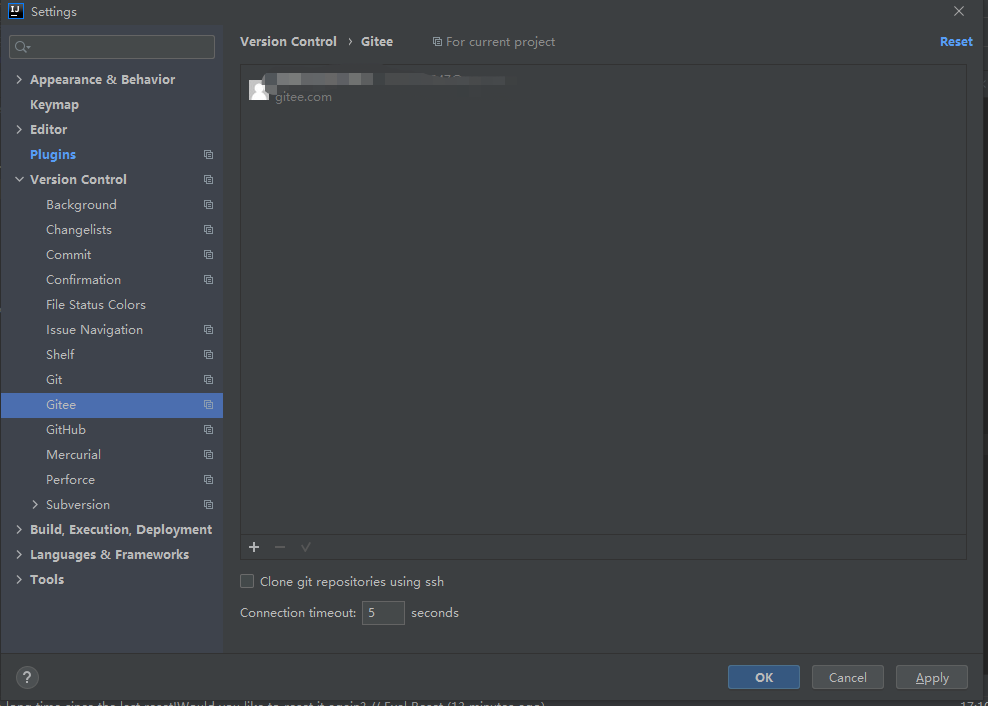Click the search magnifier icon in settings
Screen dimensions: 988x706
coord(22,47)
